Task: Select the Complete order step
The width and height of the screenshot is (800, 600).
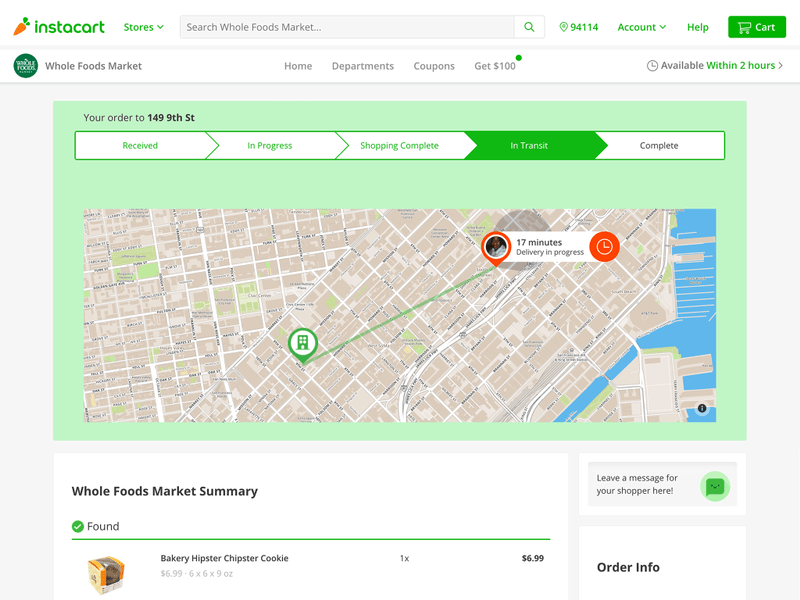Action: click(x=659, y=145)
